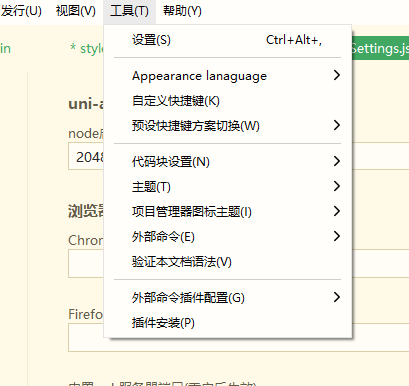409x386 pixels.
Task: Expand the Appearance lanaguage submenu
Action: (x=227, y=76)
